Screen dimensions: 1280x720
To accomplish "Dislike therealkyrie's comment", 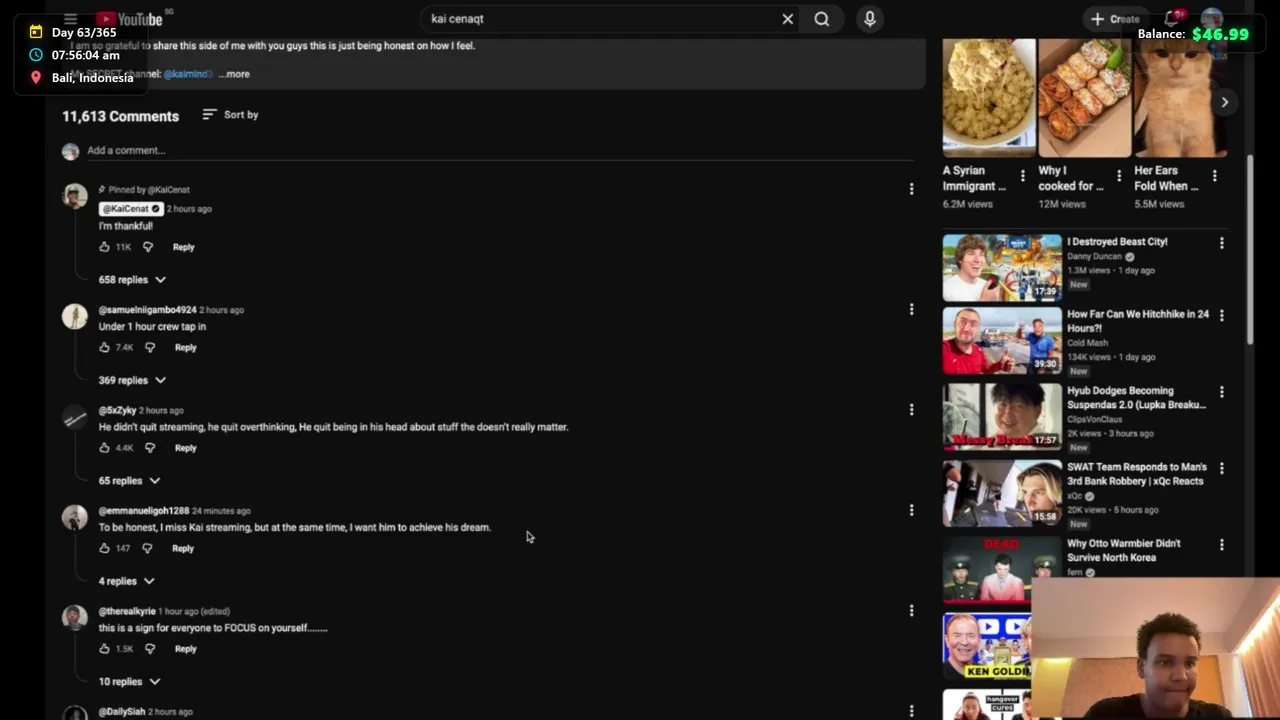I will click(x=150, y=649).
